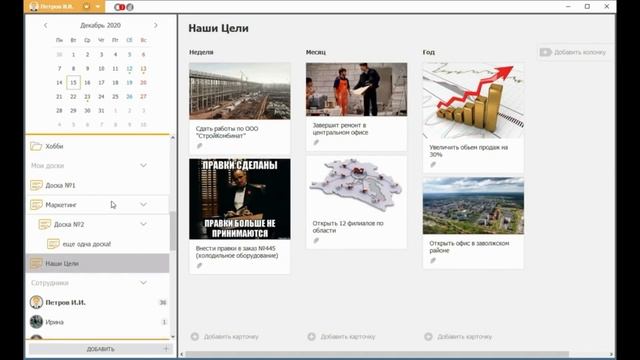Click the 'еще одна доска!' board icon

click(x=53, y=244)
